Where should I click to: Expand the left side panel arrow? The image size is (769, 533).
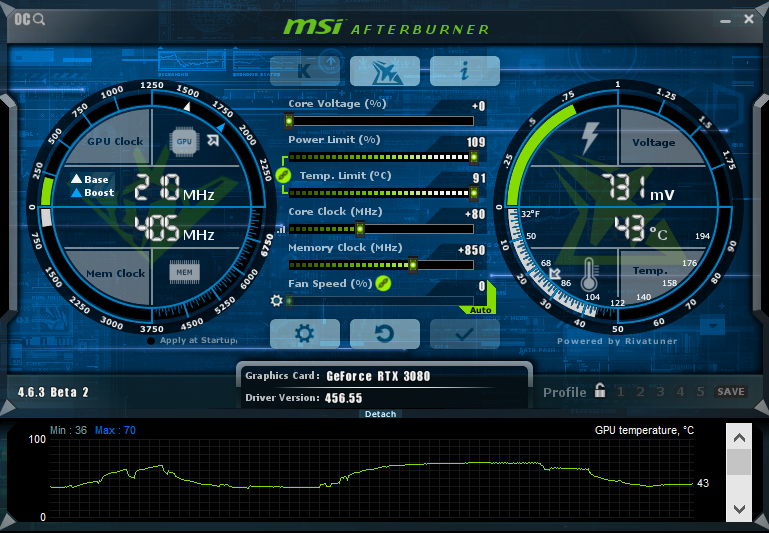tap(7, 206)
